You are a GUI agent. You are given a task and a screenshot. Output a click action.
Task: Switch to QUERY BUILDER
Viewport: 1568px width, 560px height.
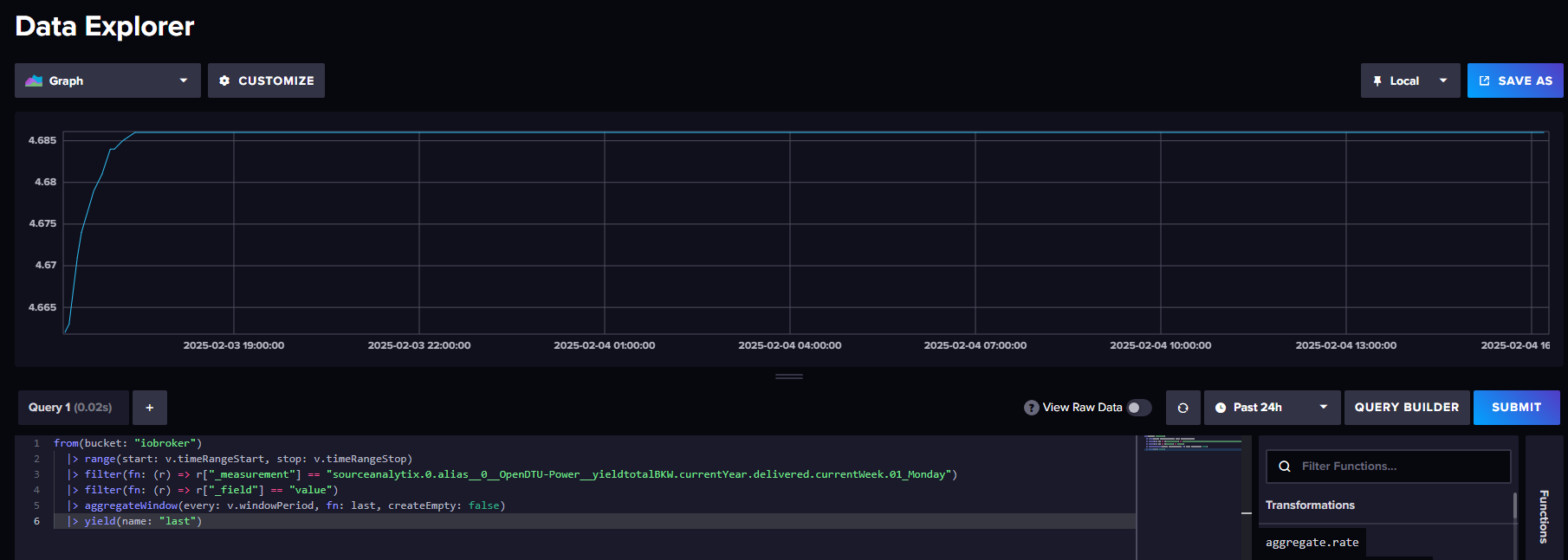point(1407,408)
